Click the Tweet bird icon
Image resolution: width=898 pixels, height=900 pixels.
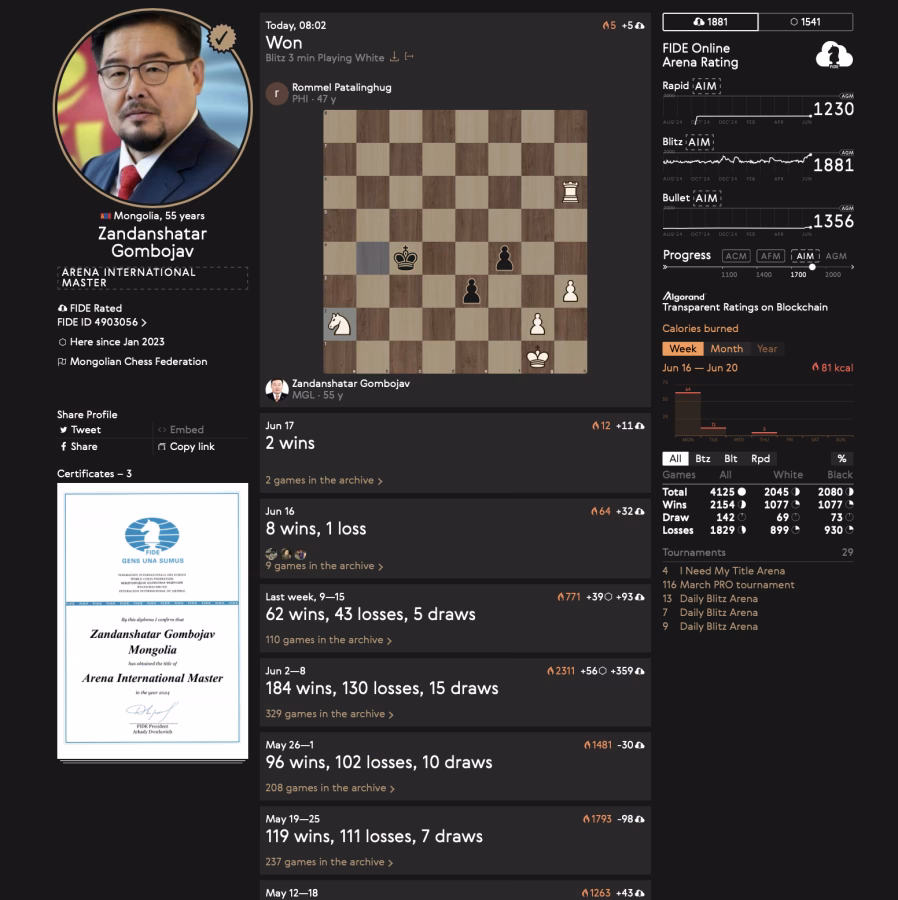63,430
